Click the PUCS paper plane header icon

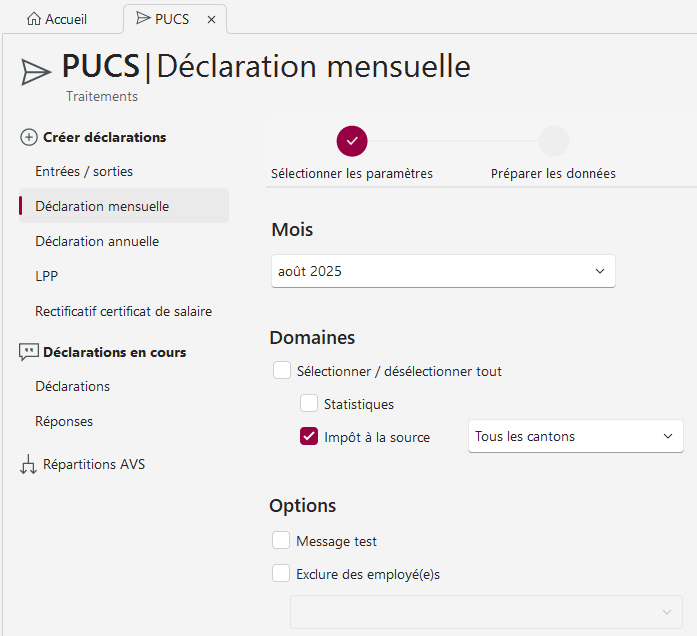[36, 71]
